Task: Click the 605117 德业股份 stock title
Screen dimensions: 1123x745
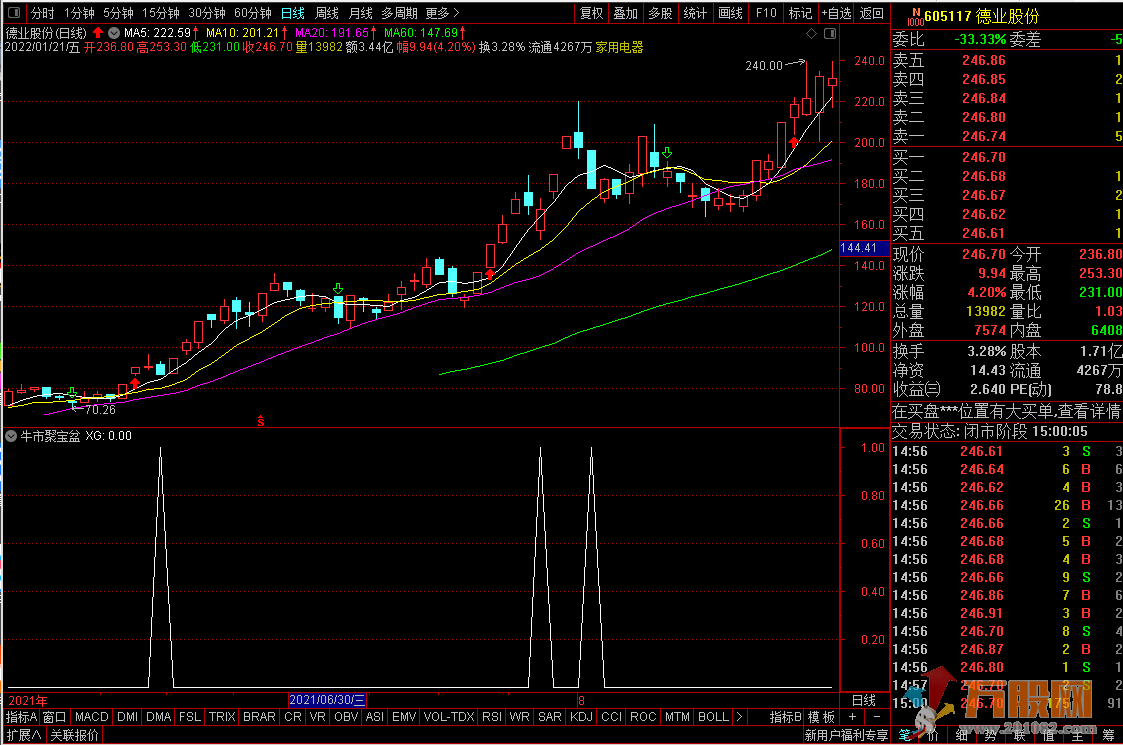Action: 982,16
